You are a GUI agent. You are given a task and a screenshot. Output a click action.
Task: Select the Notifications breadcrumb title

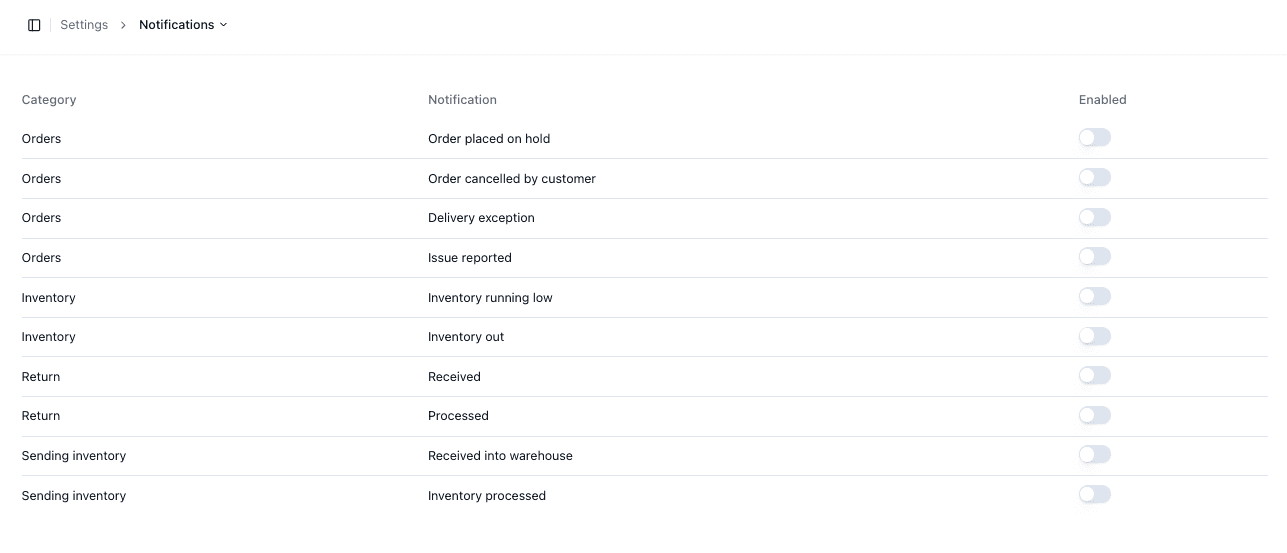click(176, 25)
